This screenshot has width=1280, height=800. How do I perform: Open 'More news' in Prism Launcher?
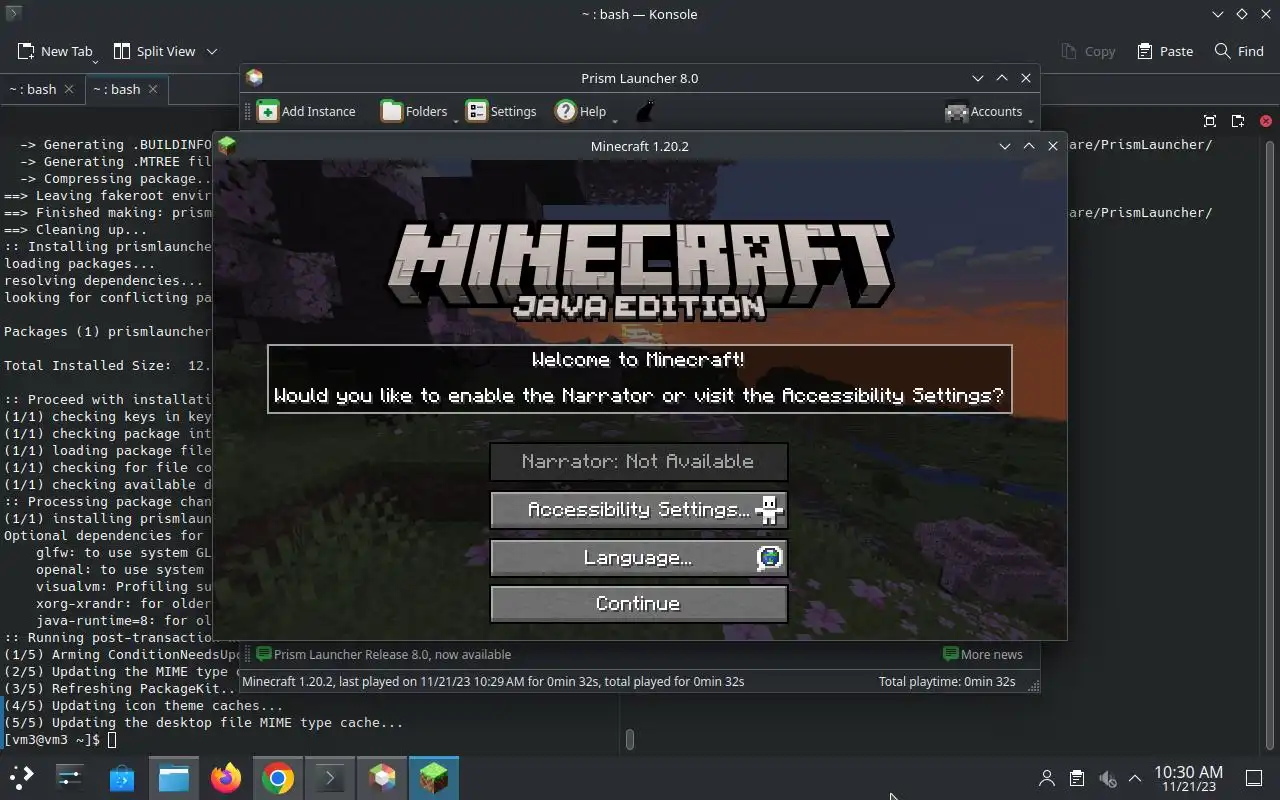point(983,654)
